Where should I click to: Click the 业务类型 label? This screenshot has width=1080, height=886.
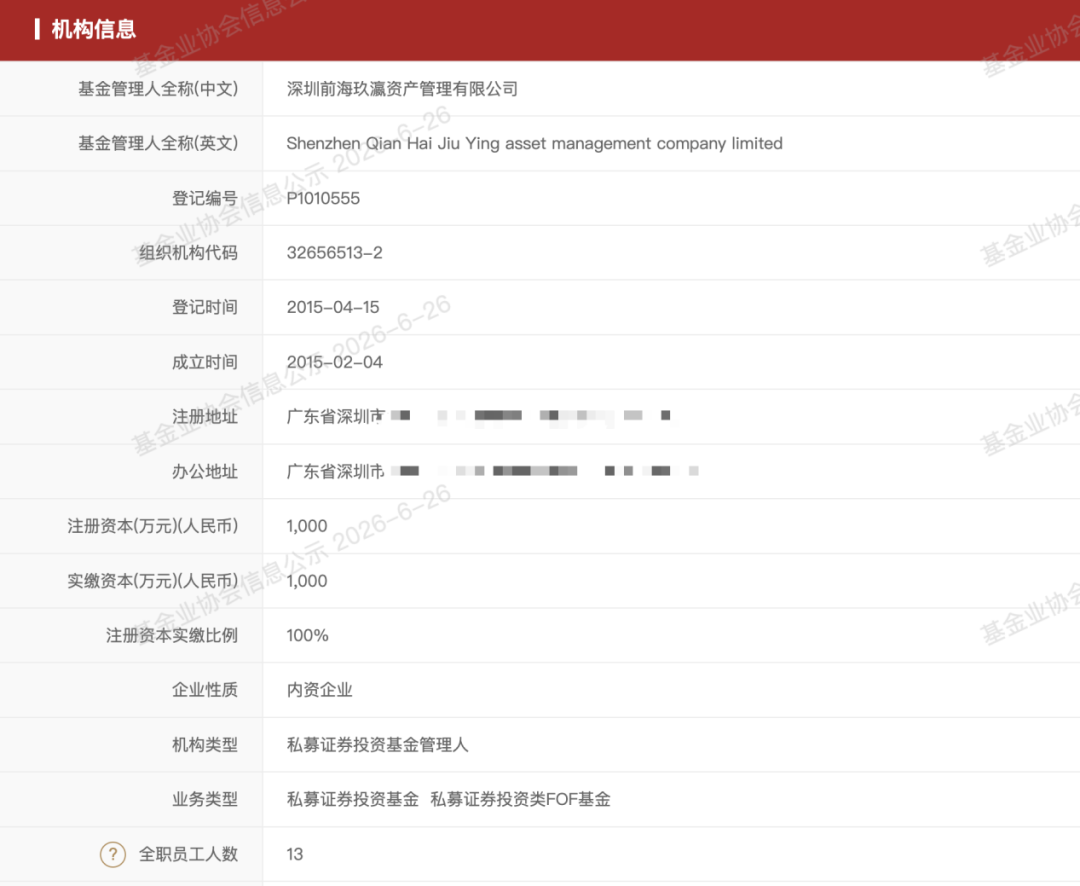[205, 799]
